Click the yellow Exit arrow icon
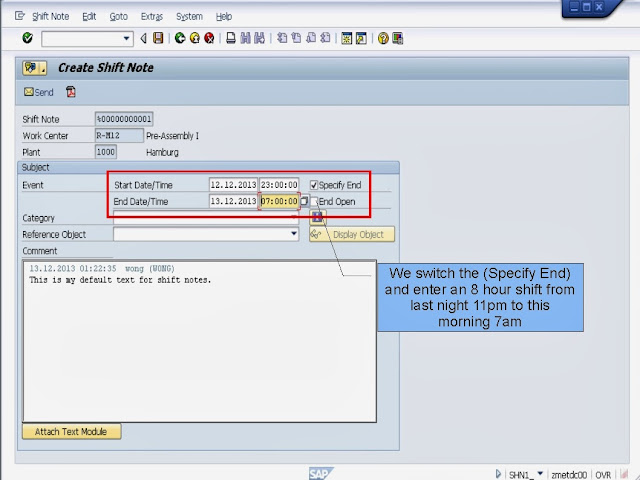This screenshot has height=480, width=640. coord(195,38)
